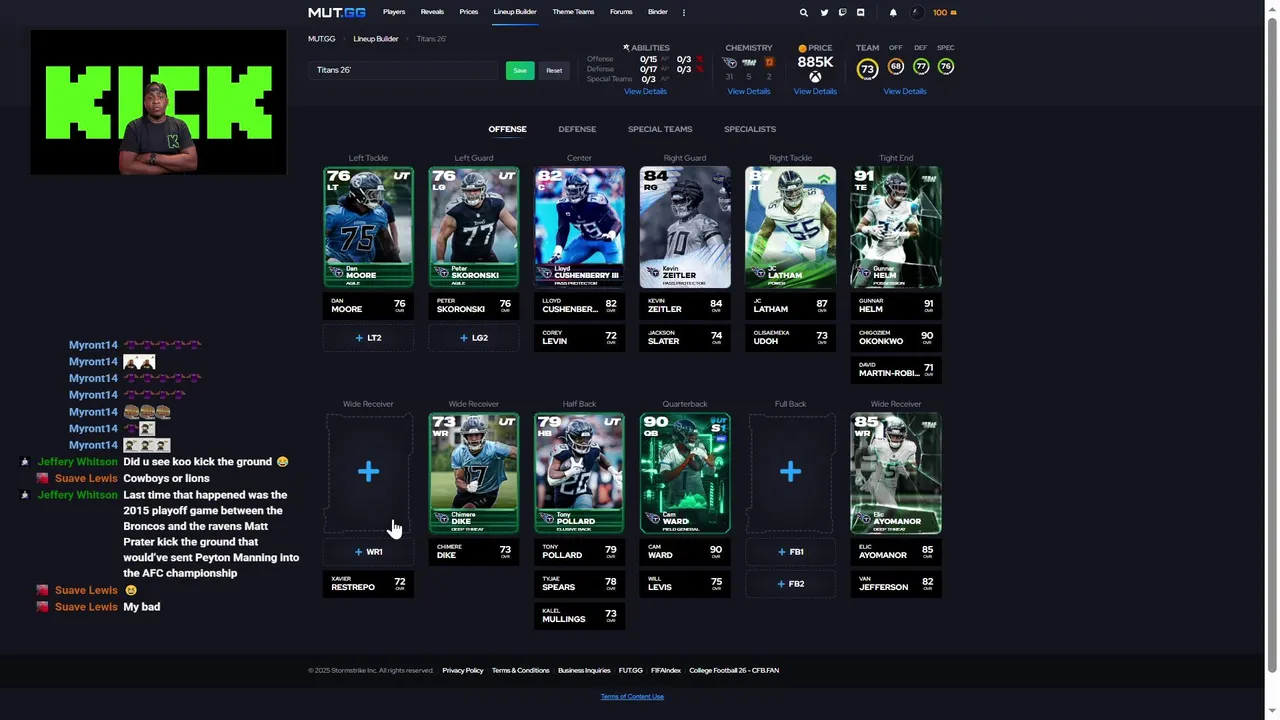Click the SPEC 76 rating circle
Screen dimensions: 1280x720
[x=946, y=66]
